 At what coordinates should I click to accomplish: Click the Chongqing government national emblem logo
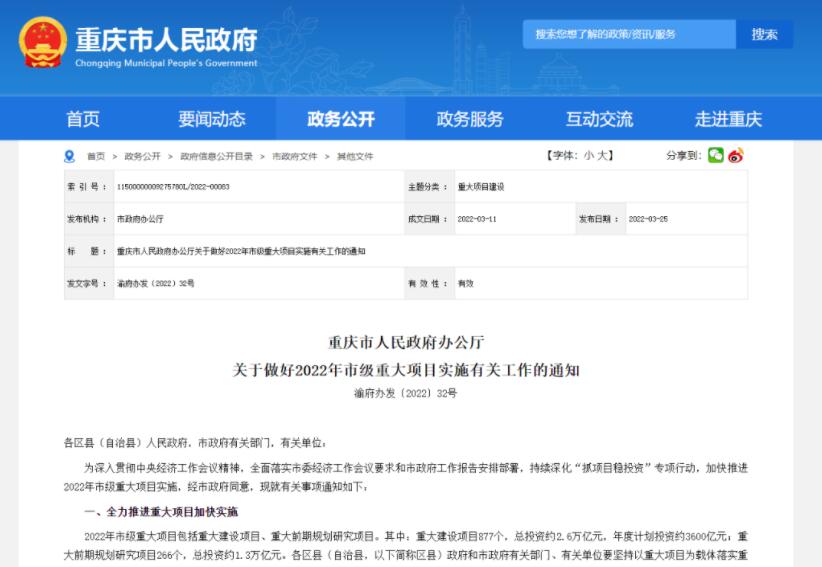pos(41,44)
